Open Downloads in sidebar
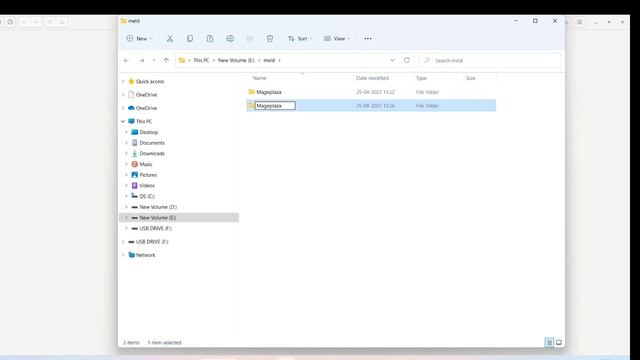 tap(152, 153)
